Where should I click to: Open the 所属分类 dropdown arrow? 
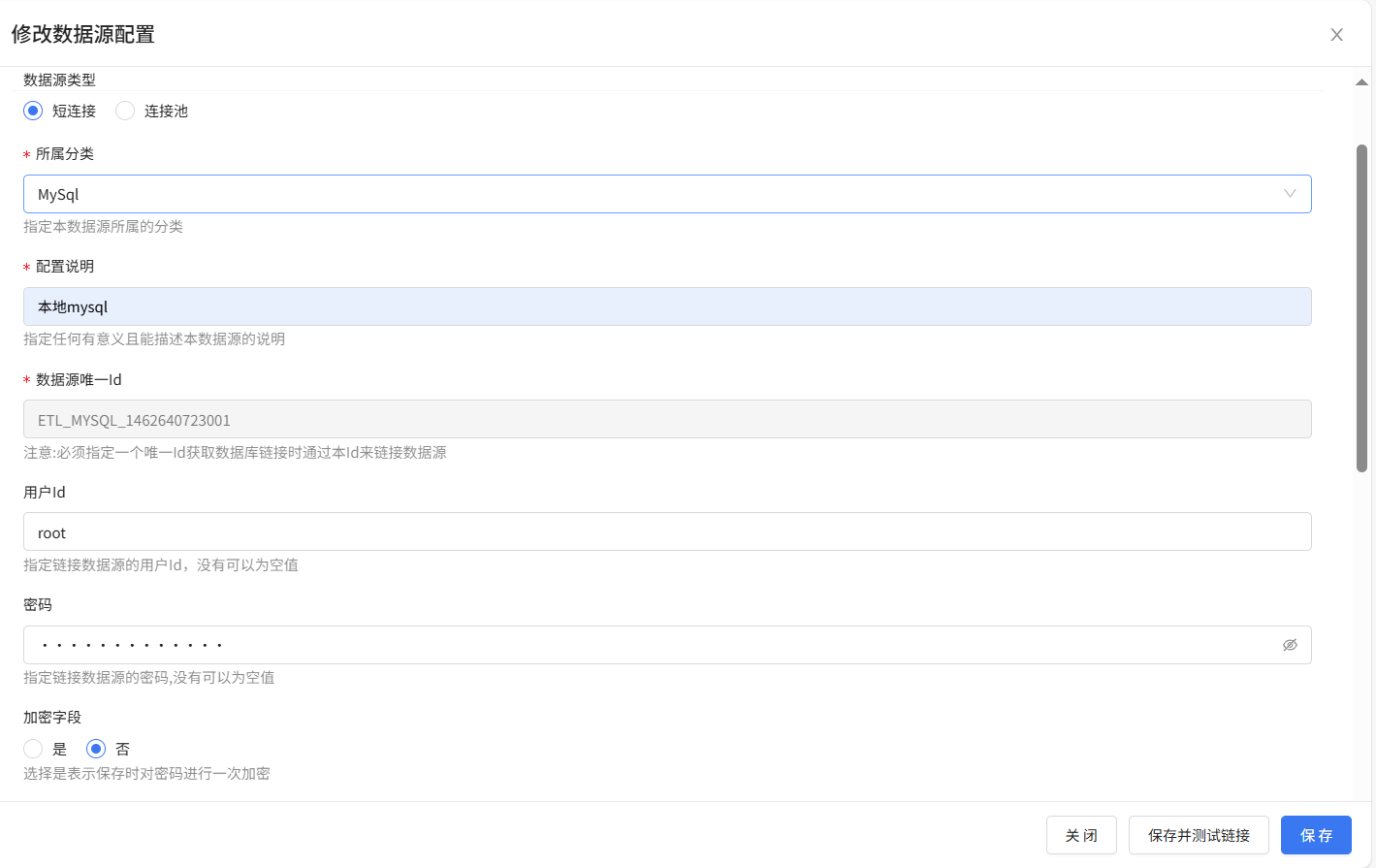1290,194
